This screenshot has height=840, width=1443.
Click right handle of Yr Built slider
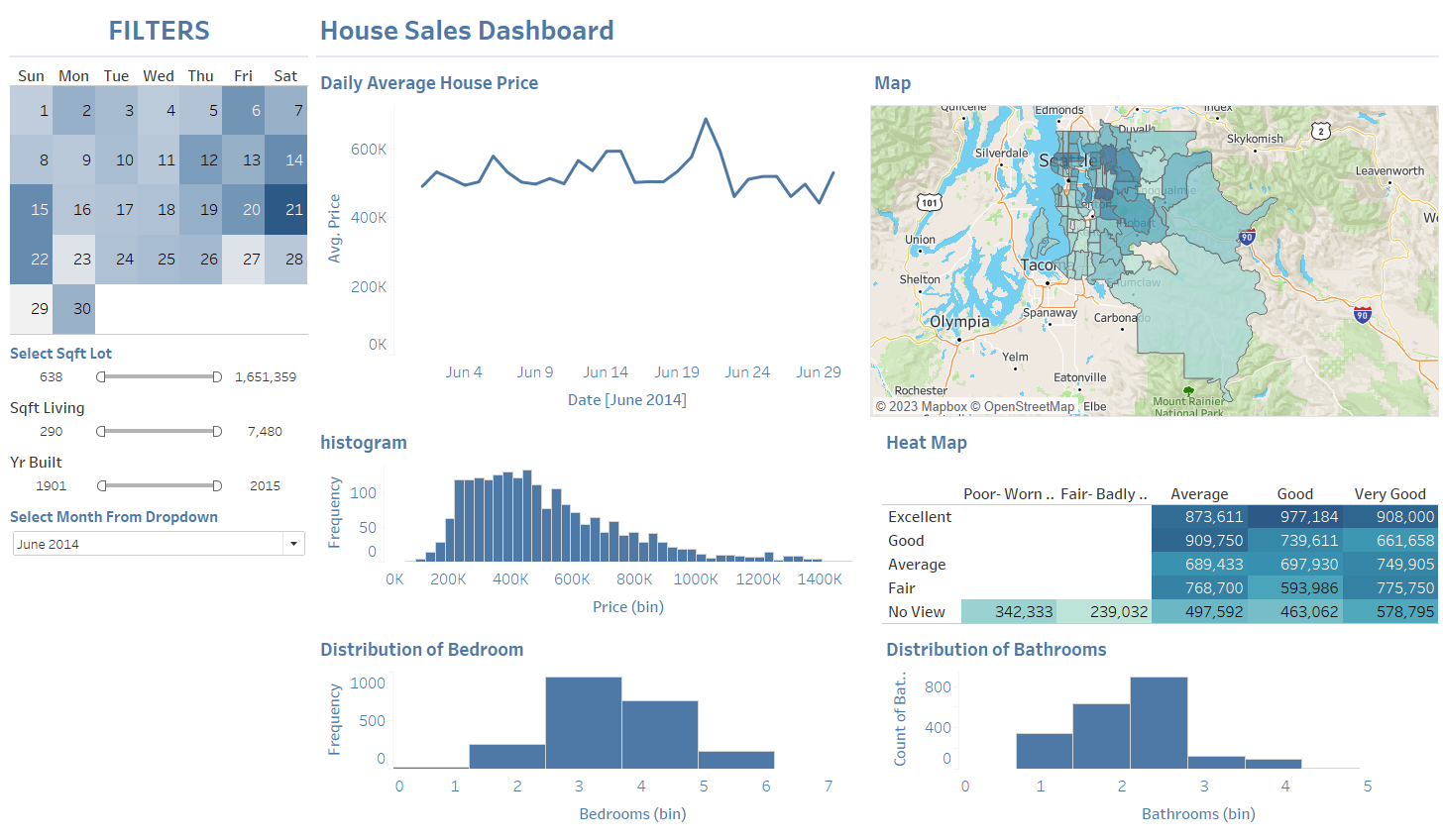point(217,485)
